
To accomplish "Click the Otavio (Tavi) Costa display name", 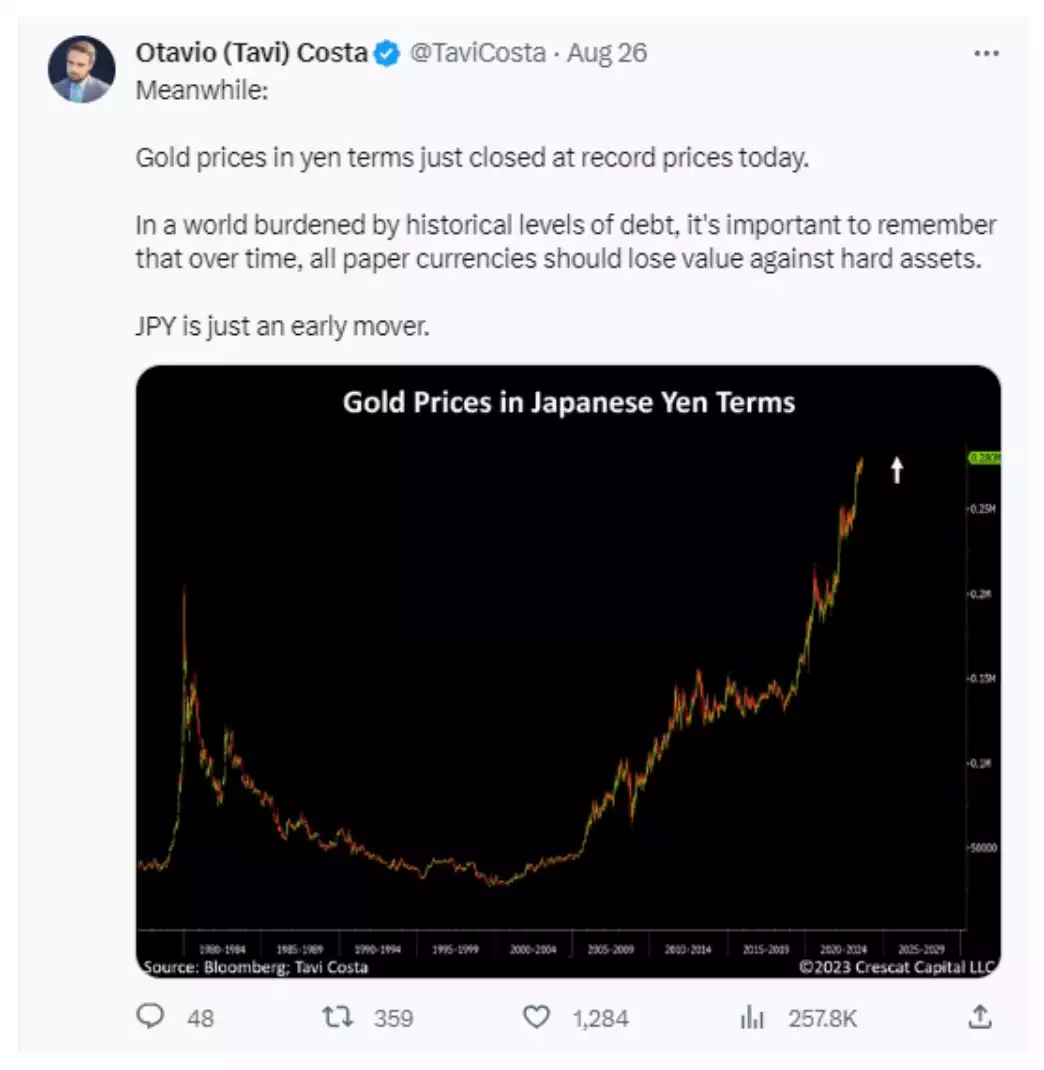I will click(251, 53).
